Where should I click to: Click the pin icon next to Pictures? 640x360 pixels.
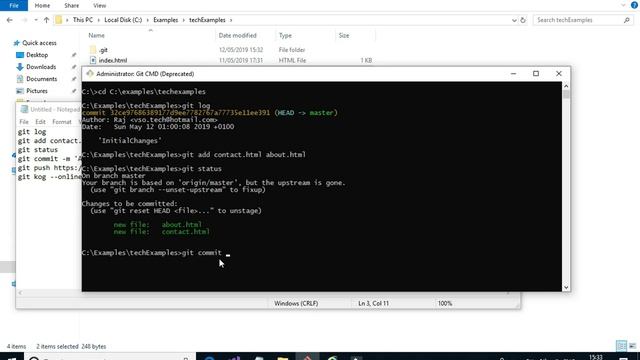[74, 91]
